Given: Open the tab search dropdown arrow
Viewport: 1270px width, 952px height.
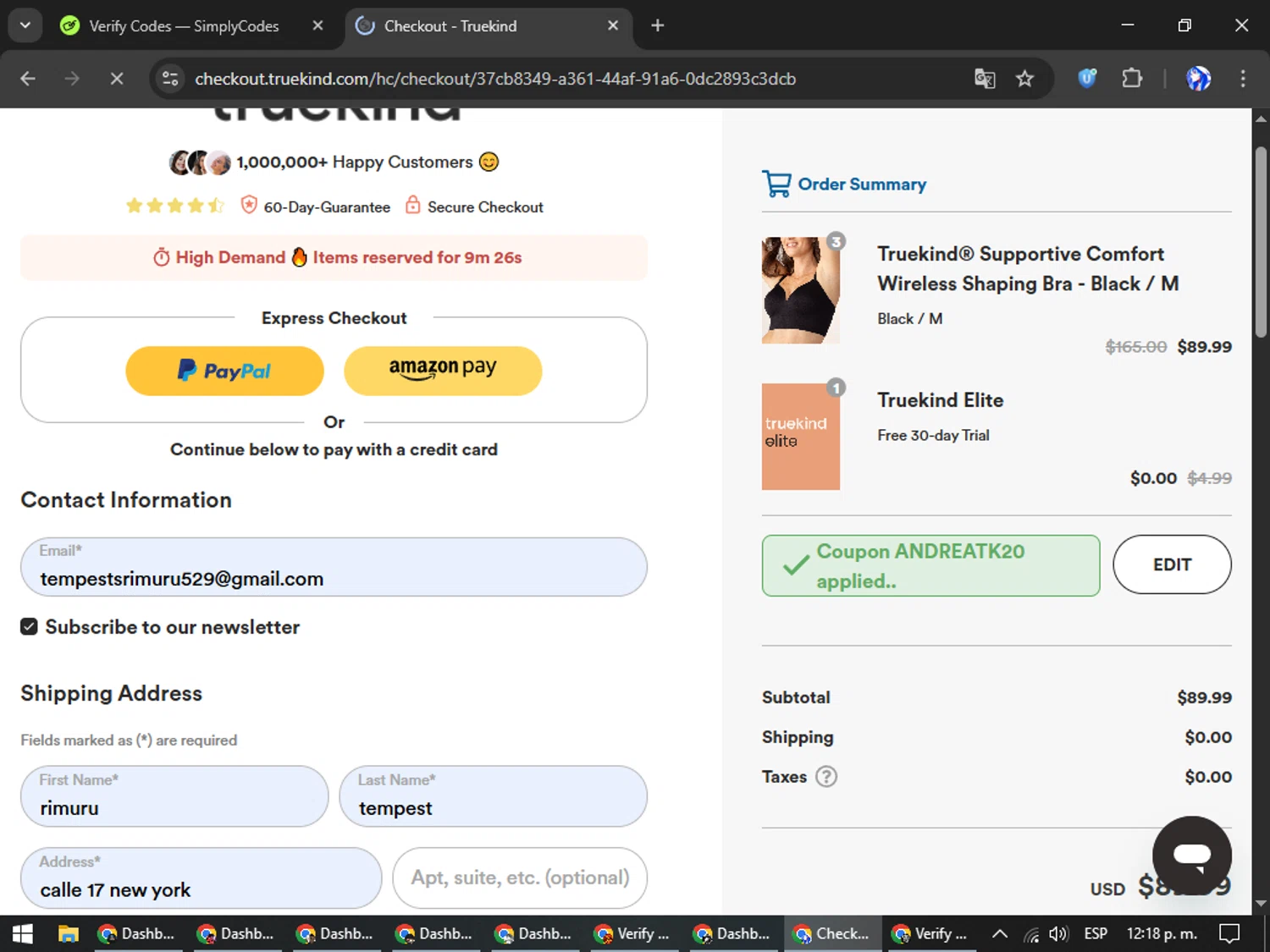Looking at the screenshot, I should pyautogui.click(x=25, y=25).
